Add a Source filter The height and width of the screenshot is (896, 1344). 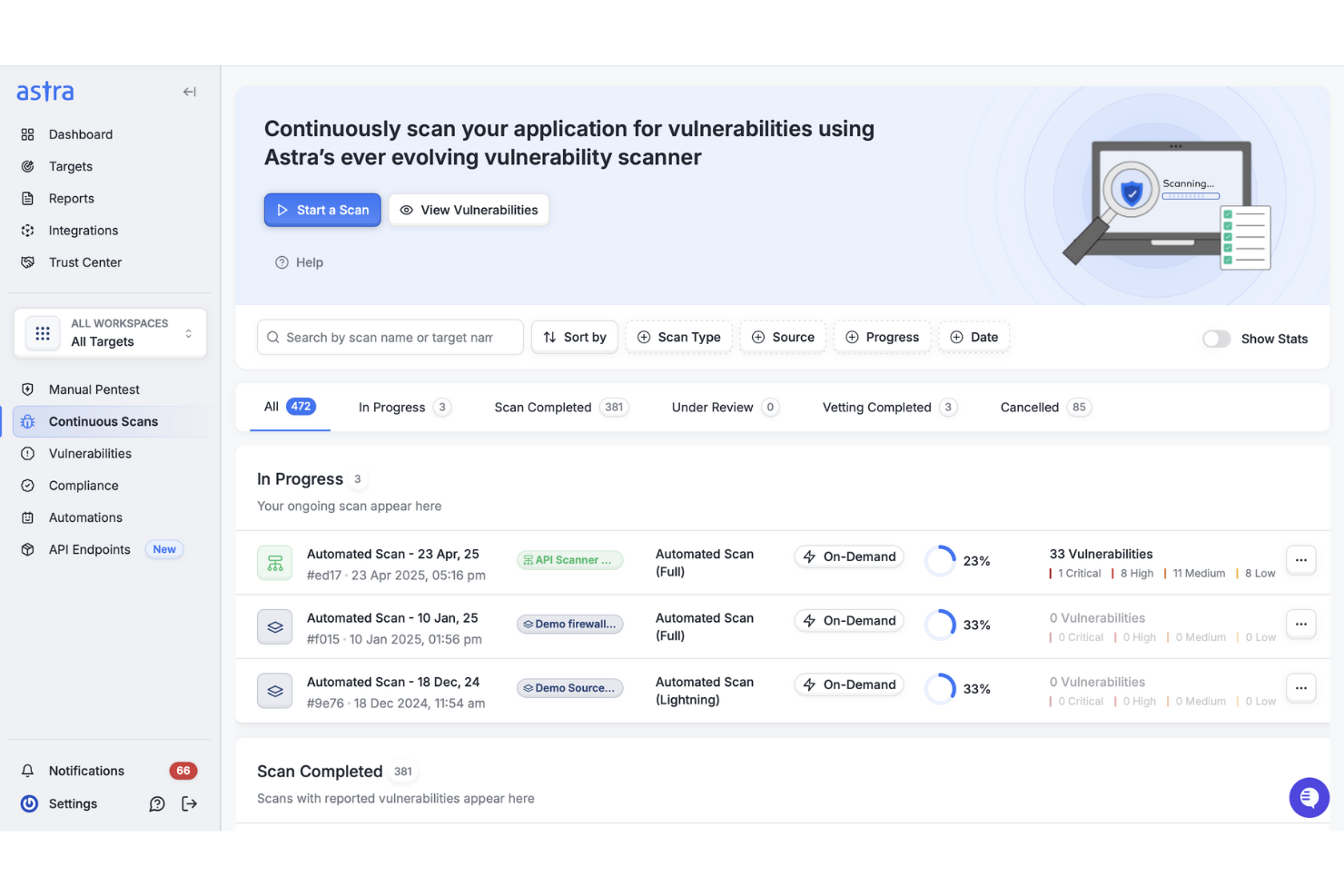point(783,337)
